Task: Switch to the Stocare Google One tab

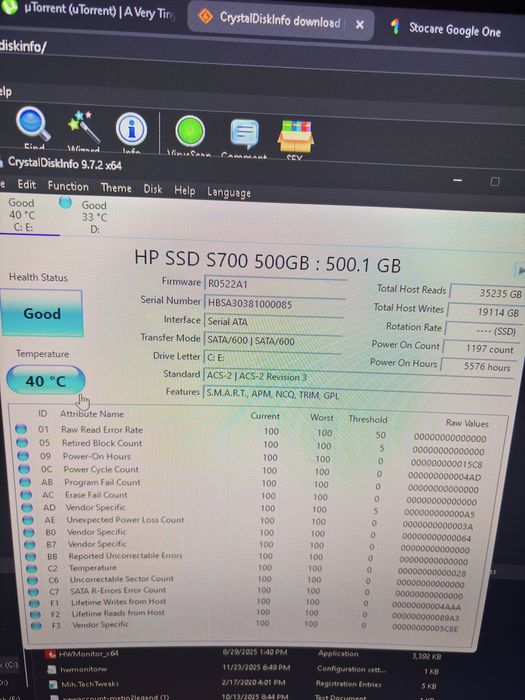Action: pyautogui.click(x=446, y=29)
